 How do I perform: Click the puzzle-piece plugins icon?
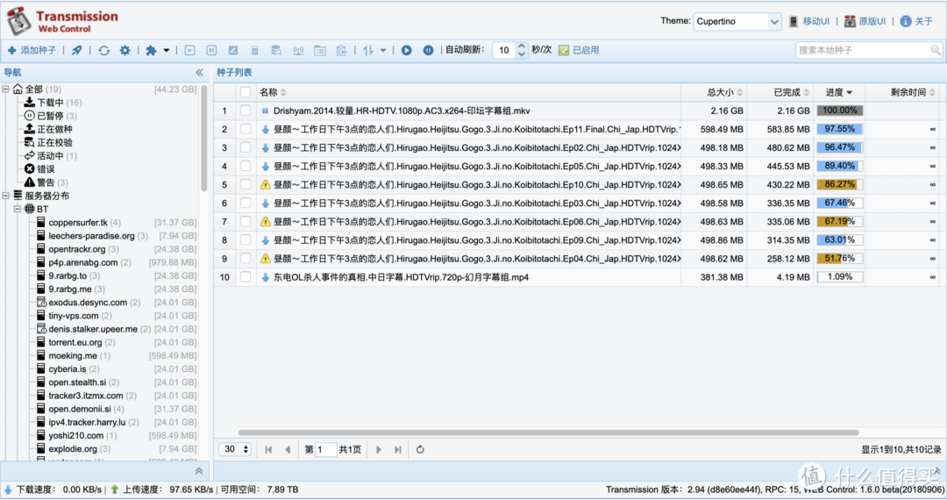[151, 50]
